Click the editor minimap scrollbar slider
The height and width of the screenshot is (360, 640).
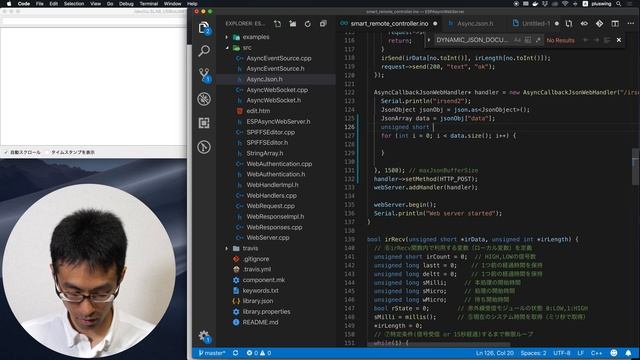(635, 167)
